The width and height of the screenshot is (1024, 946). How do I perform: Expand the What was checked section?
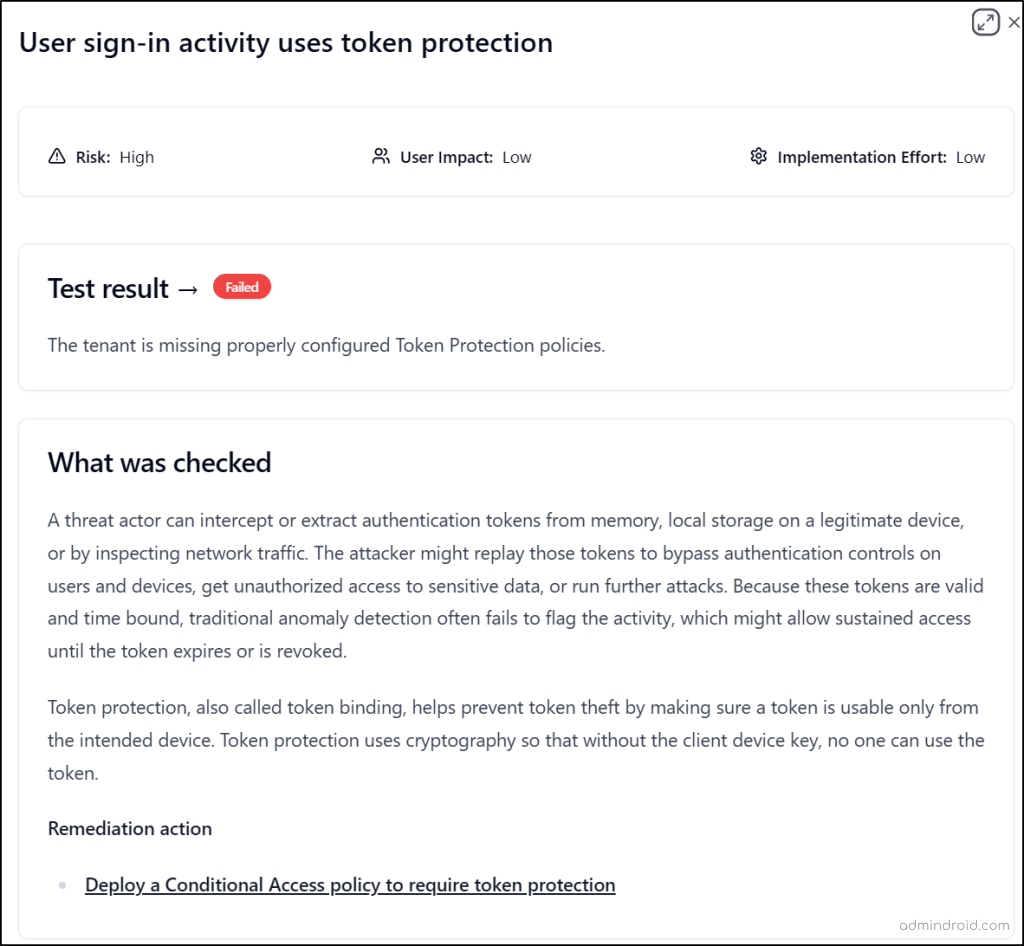click(x=159, y=463)
